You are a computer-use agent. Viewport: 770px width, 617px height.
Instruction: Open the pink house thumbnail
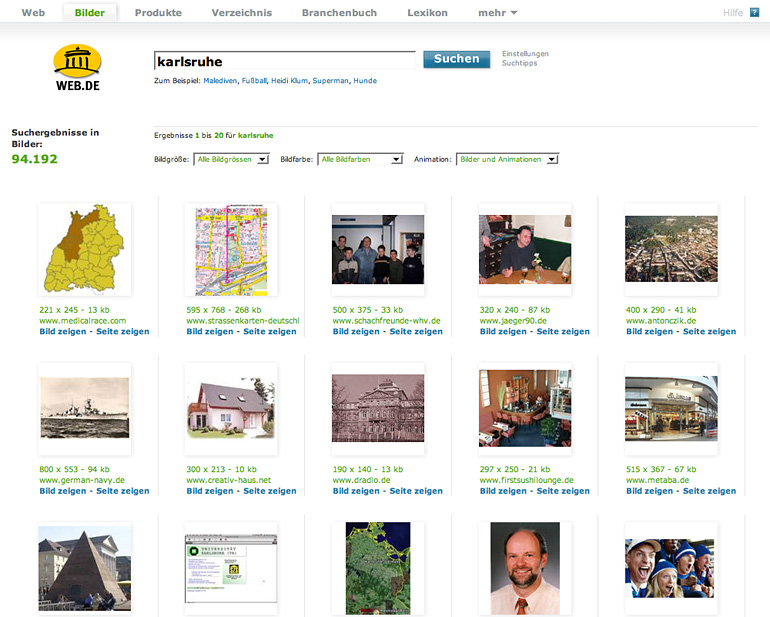pos(231,408)
